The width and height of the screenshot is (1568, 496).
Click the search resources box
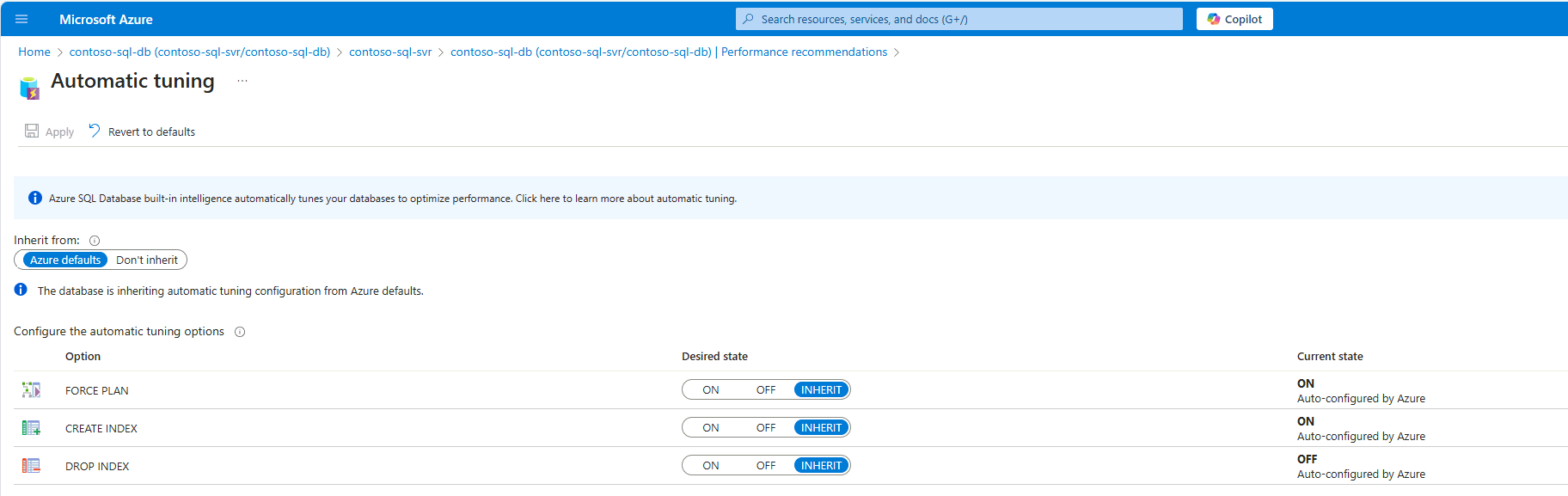[x=959, y=19]
